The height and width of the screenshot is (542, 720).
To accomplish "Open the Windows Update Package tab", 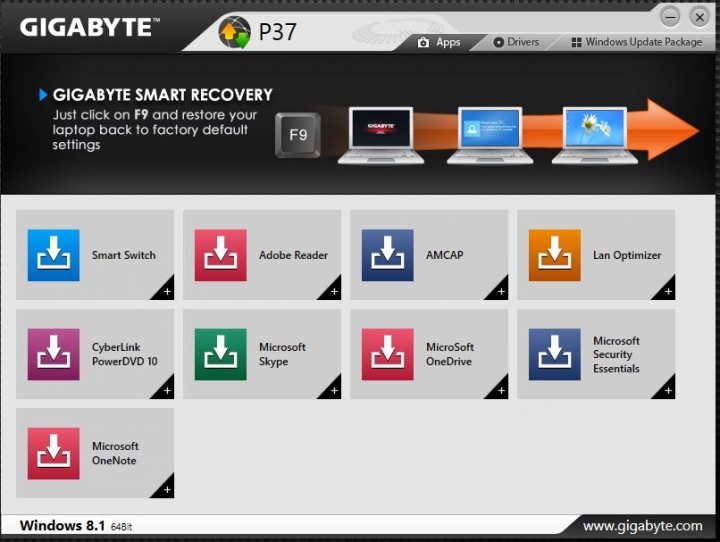I will pos(636,42).
